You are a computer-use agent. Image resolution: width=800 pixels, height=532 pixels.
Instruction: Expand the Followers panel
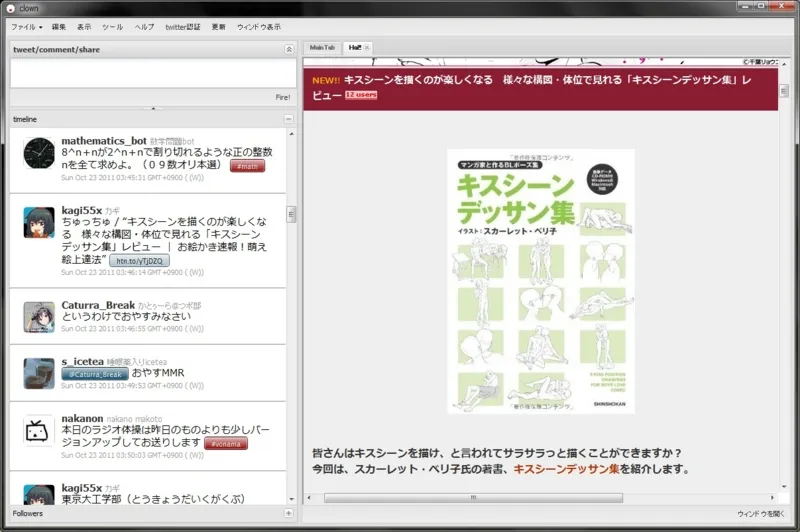click(x=289, y=513)
